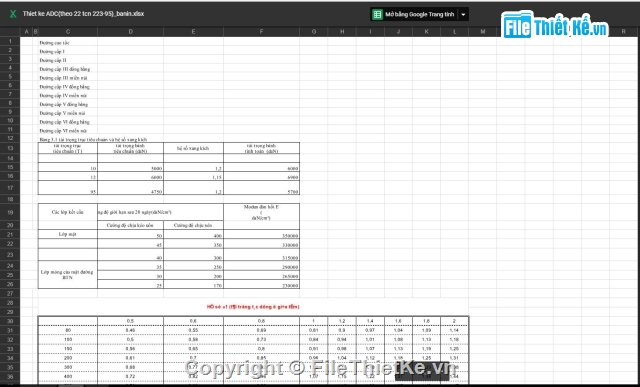
Task: Select column G header
Action: coord(313,31)
